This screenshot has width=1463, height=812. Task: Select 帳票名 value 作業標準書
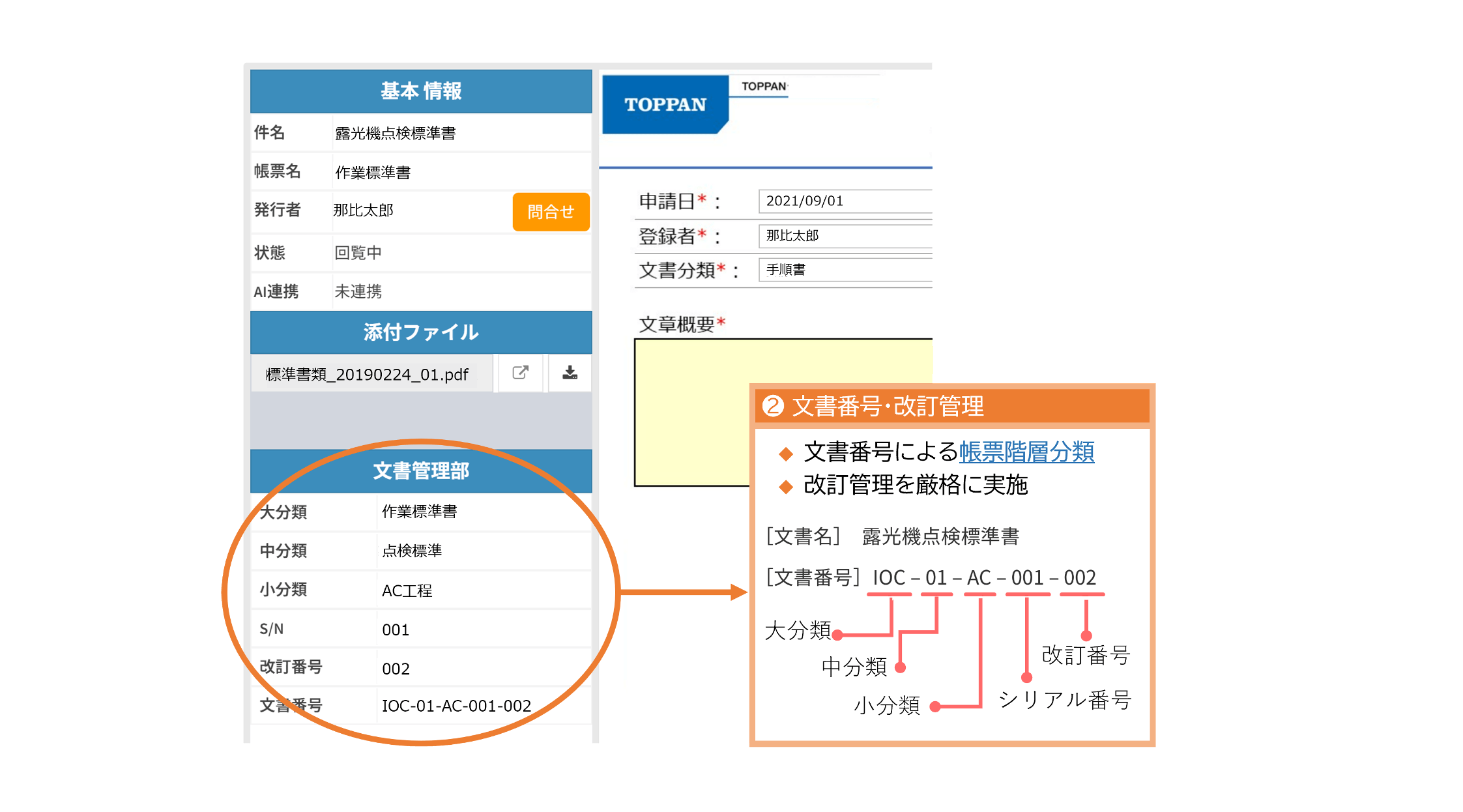373,173
